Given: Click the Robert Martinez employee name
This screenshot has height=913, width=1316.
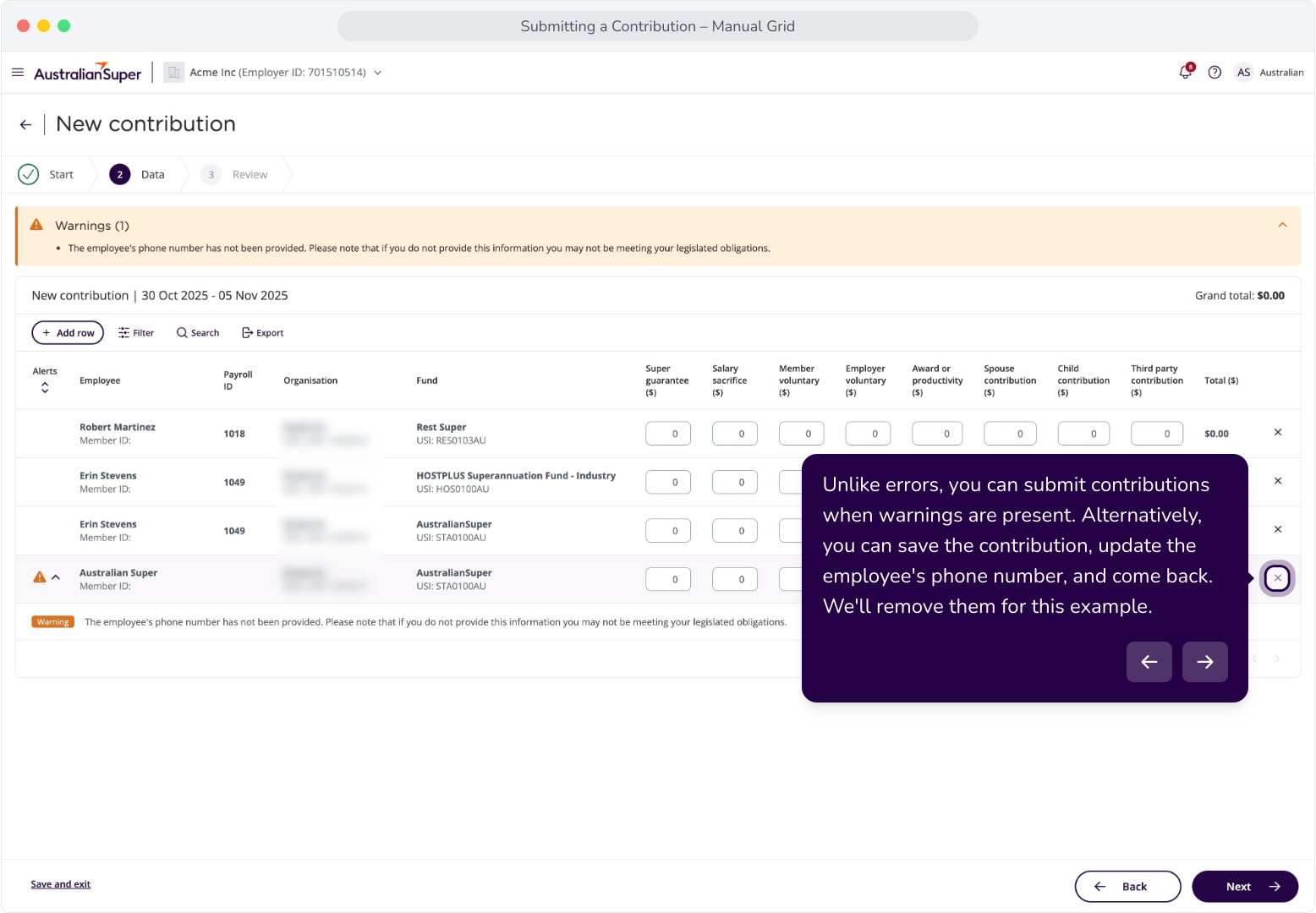Looking at the screenshot, I should [x=118, y=427].
